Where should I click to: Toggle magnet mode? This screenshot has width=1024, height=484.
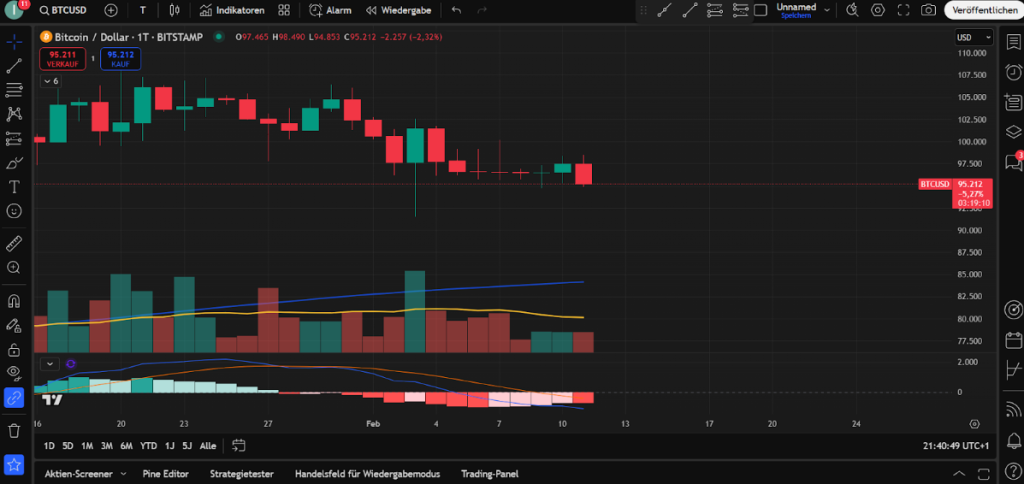click(14, 301)
